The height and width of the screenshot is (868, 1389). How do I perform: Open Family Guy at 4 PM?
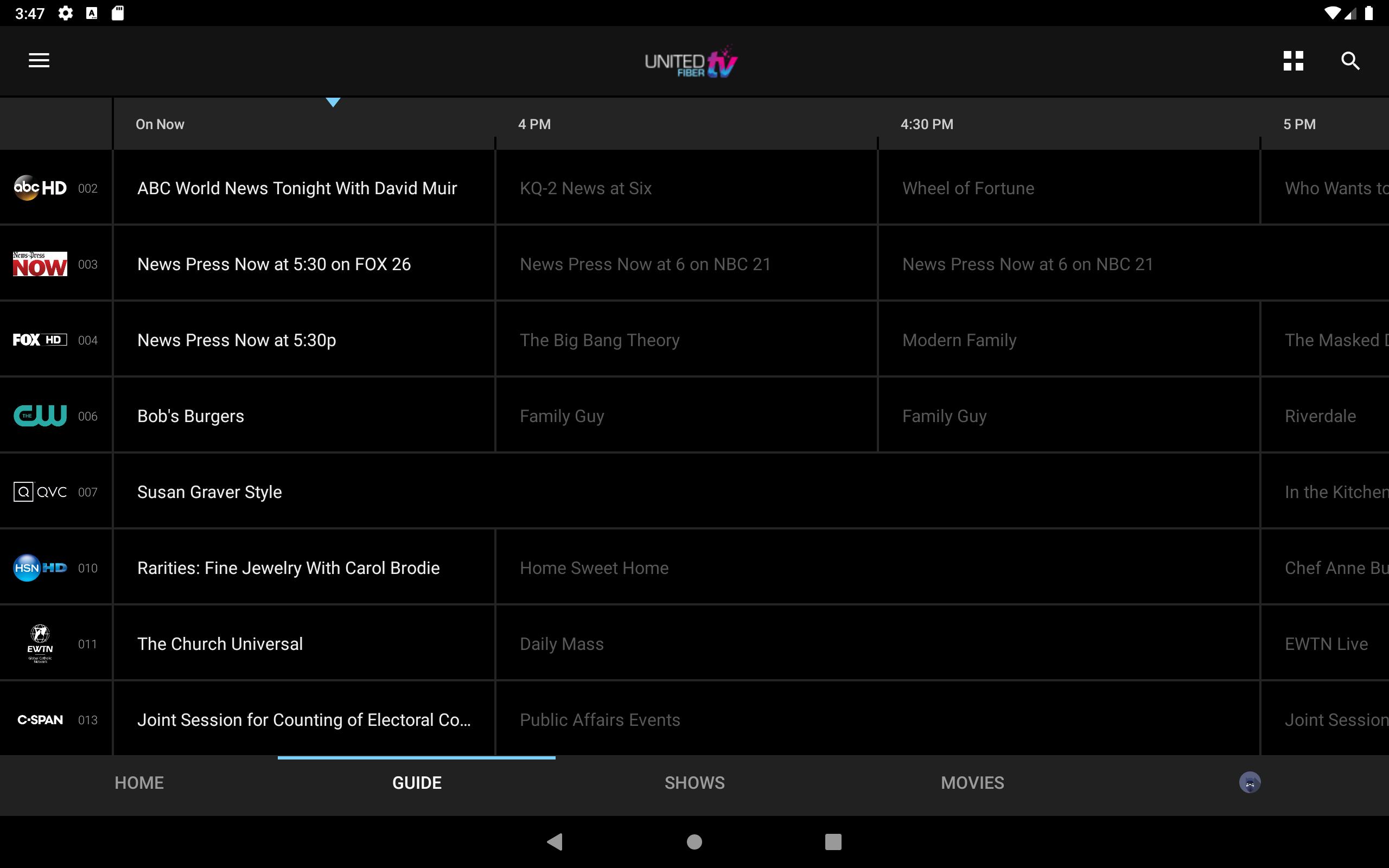point(686,416)
